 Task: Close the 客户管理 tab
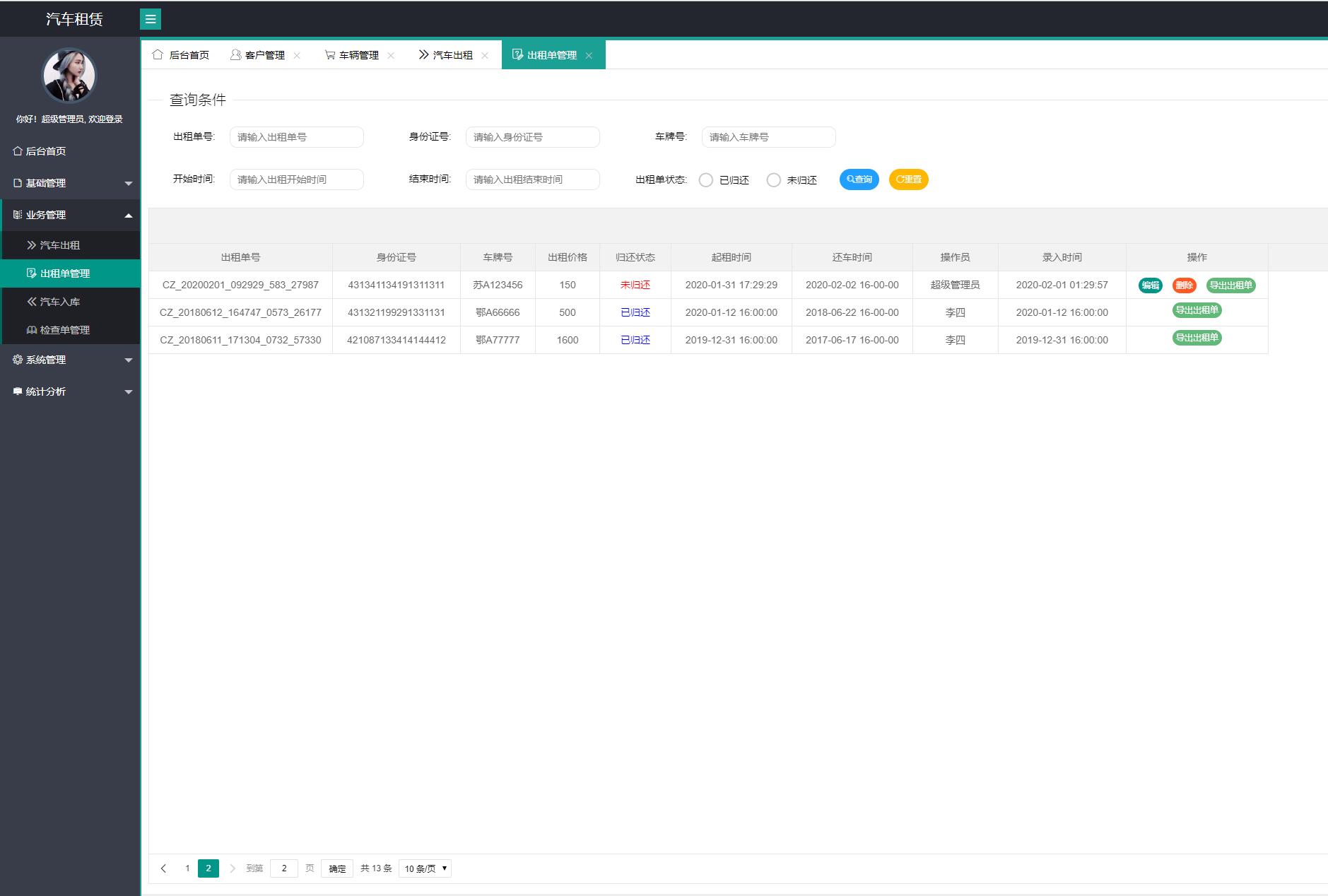297,55
